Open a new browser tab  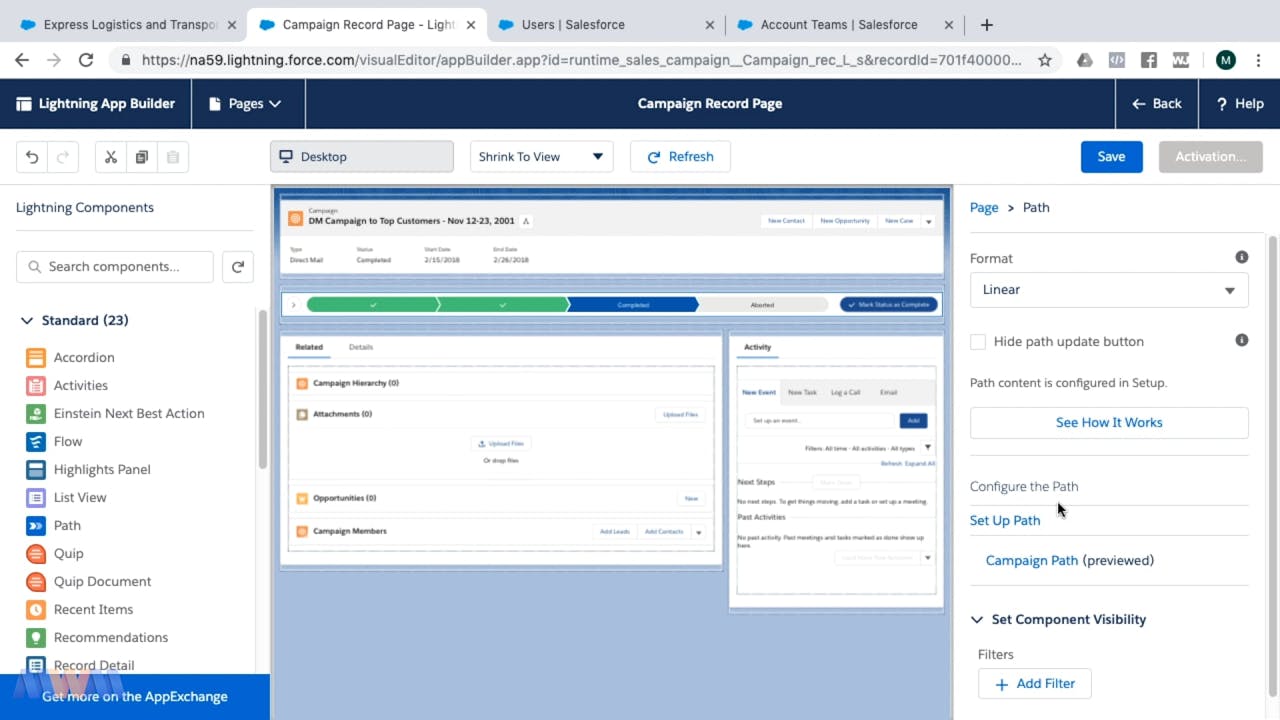click(986, 25)
